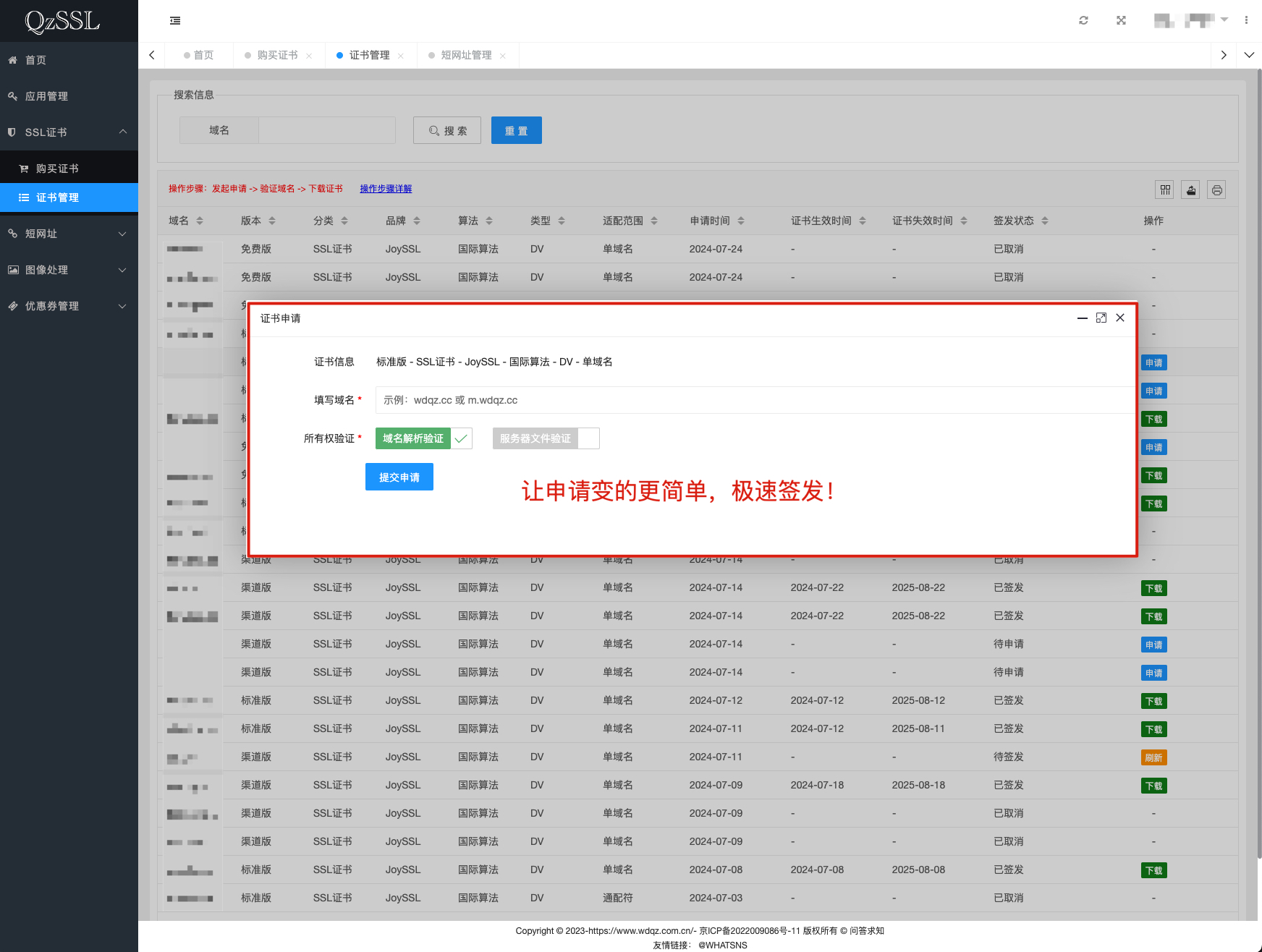Open the column filter grid icon
This screenshot has width=1262, height=952.
pyautogui.click(x=1165, y=190)
